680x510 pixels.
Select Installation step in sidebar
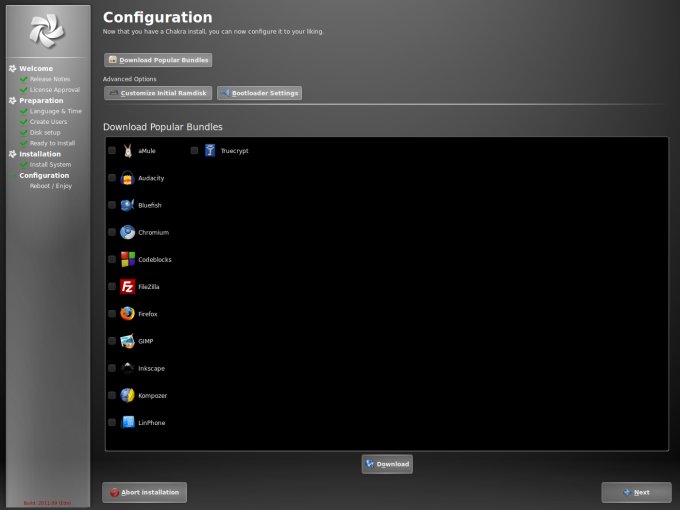[x=40, y=154]
